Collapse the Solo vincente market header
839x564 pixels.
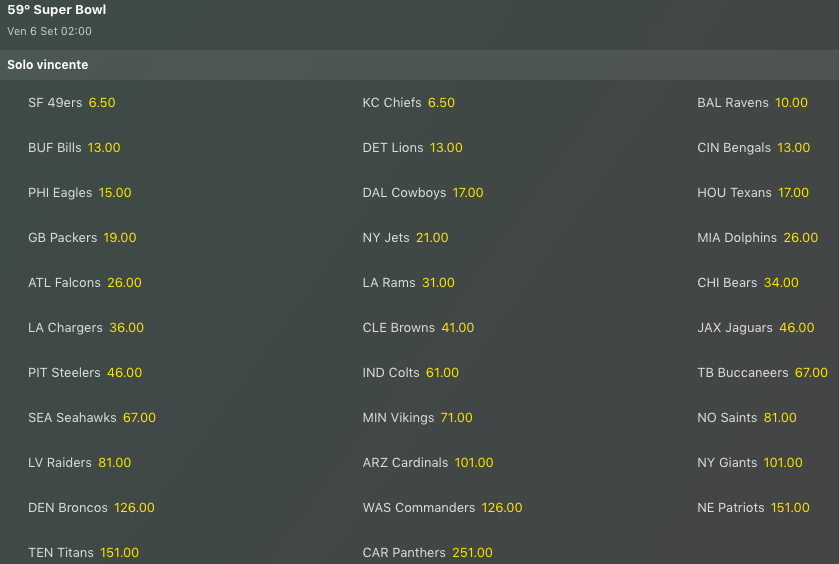[48, 65]
